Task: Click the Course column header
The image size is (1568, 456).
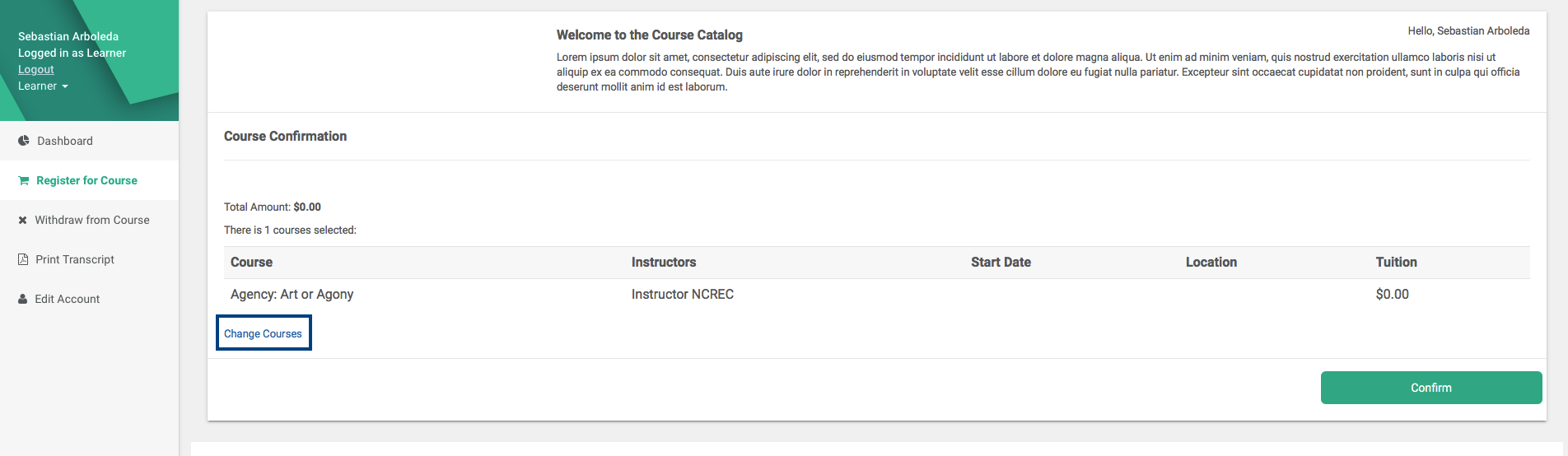Action: 251,262
